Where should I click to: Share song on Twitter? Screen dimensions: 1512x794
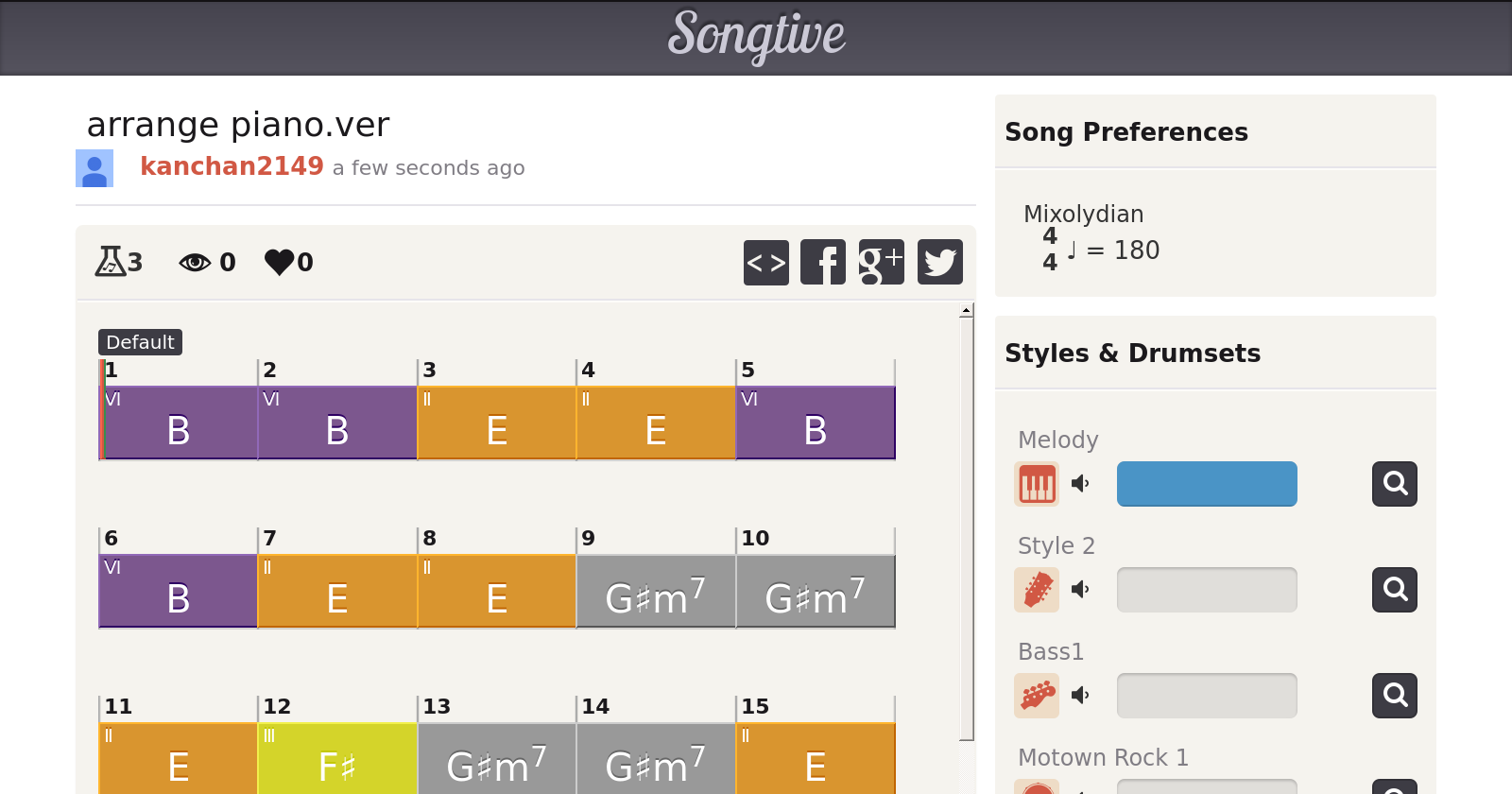[x=939, y=262]
